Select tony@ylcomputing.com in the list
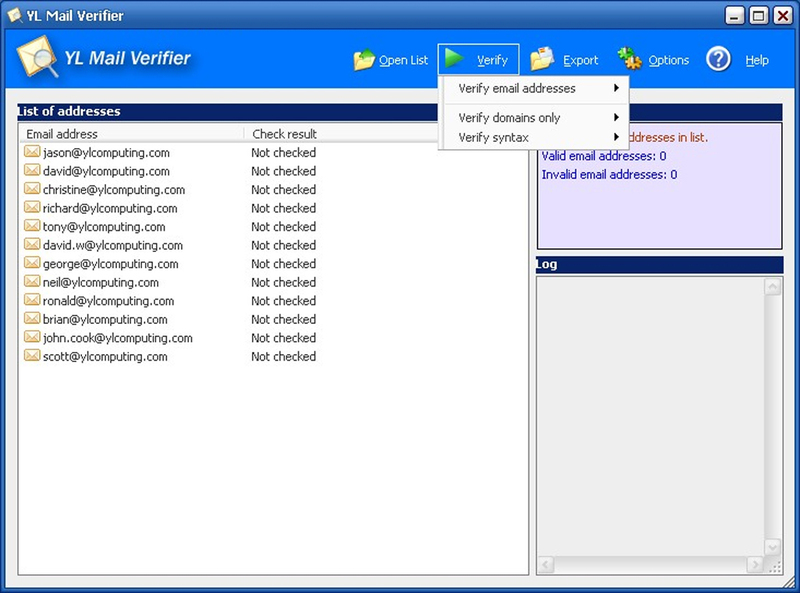Screen dimensions: 800x593 104,227
